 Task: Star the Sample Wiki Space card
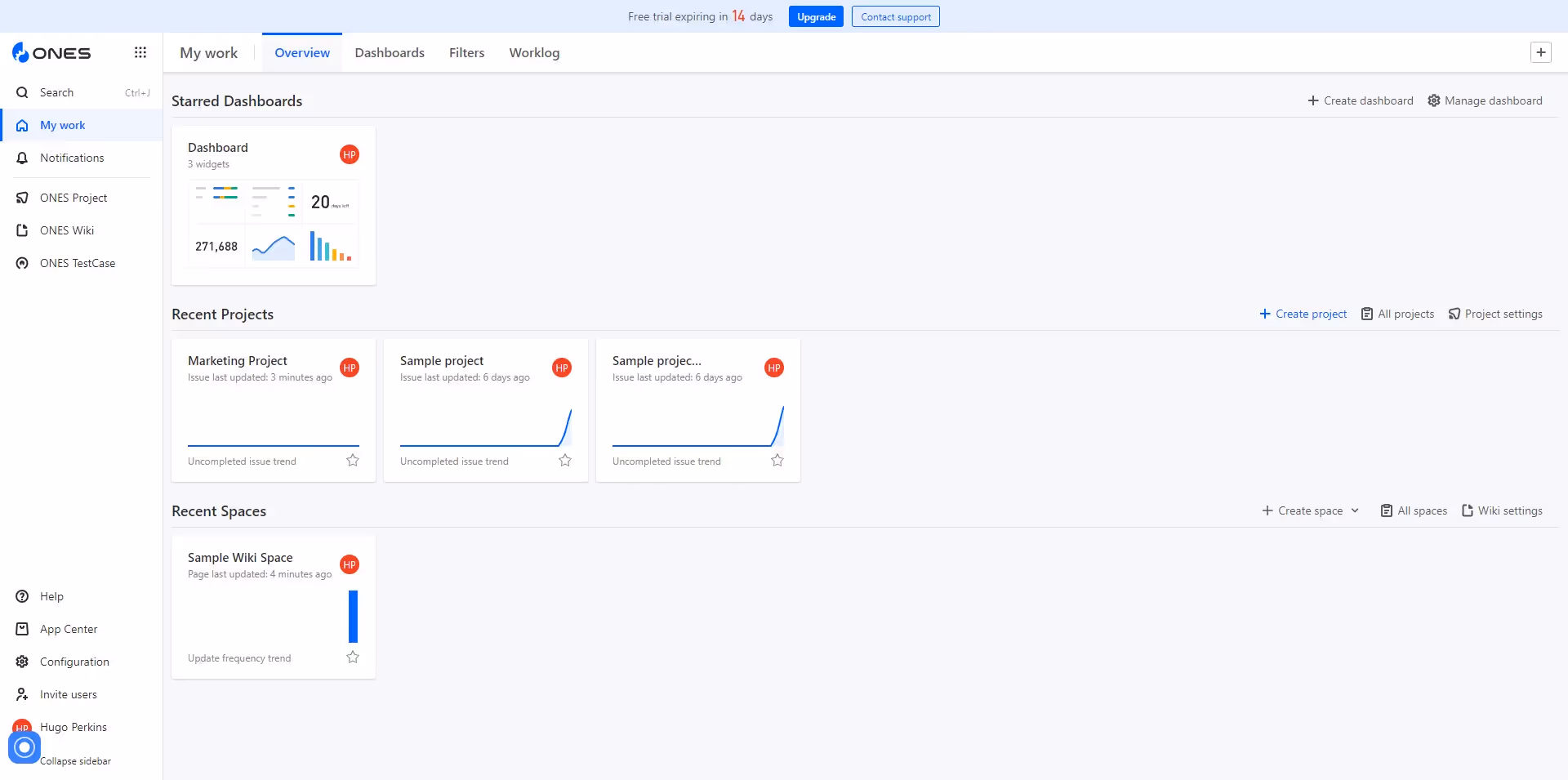pos(353,657)
